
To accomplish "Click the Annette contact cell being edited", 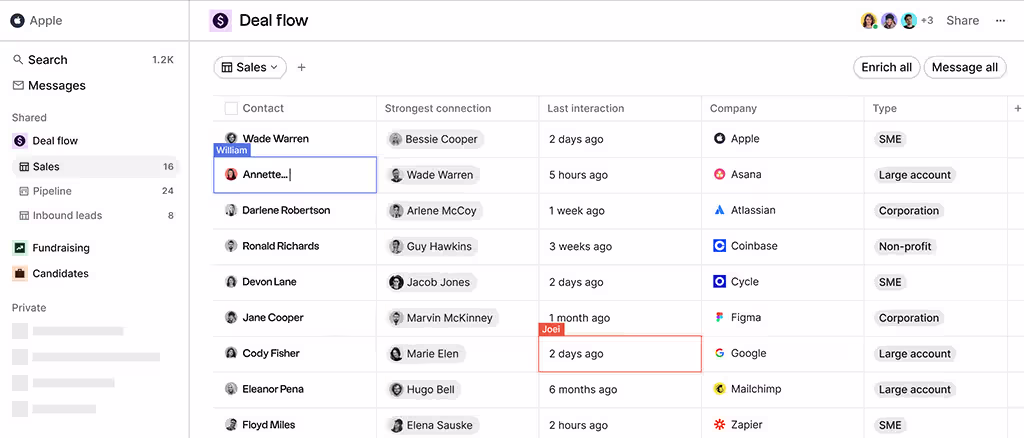I will coord(295,175).
